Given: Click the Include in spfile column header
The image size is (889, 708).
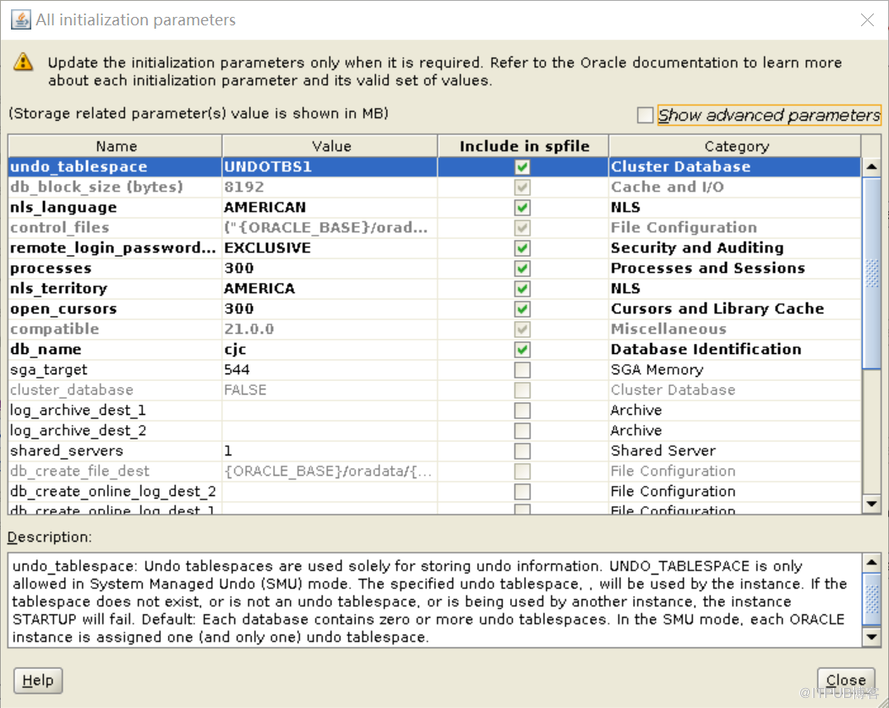Looking at the screenshot, I should tap(522, 146).
